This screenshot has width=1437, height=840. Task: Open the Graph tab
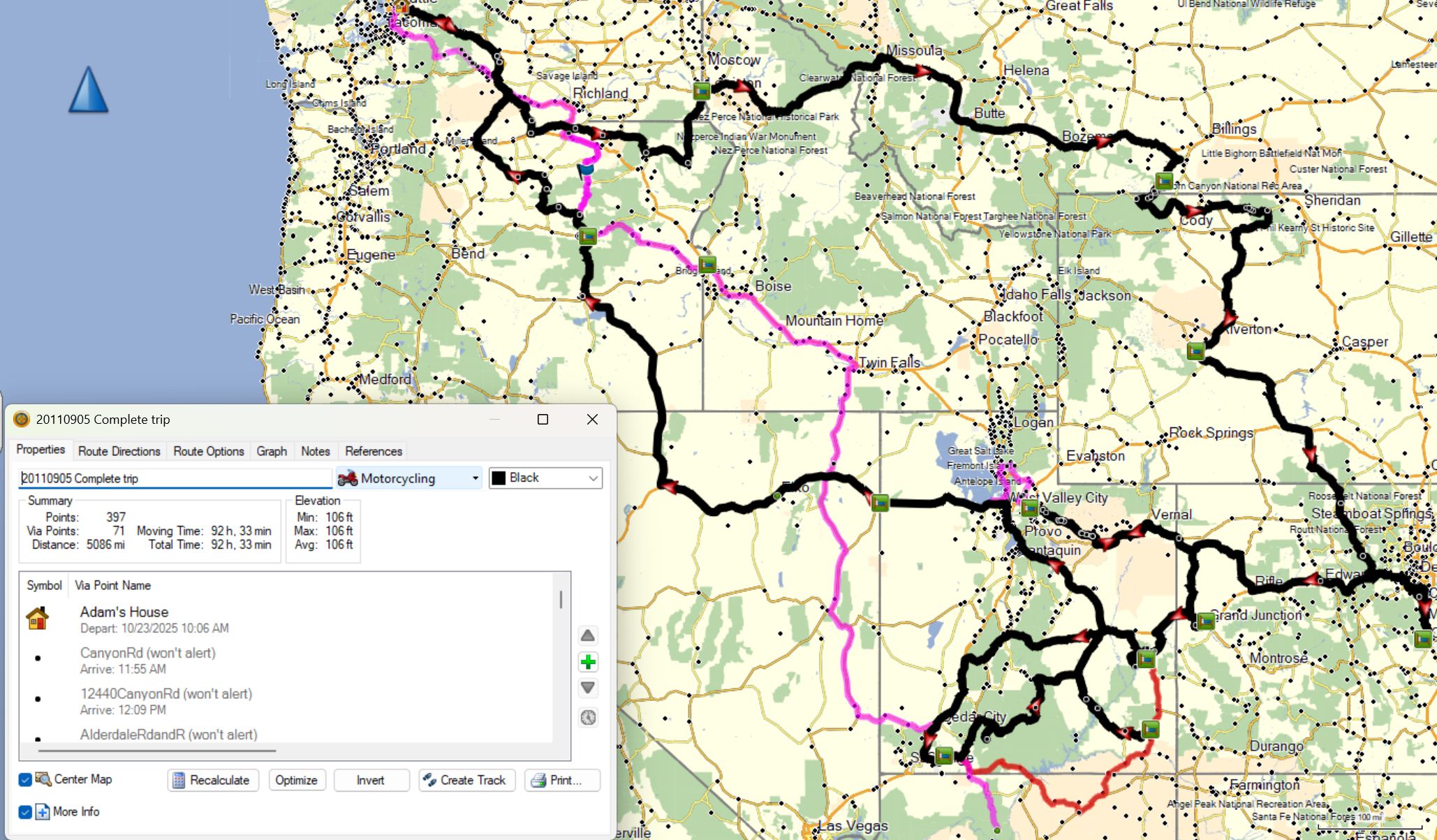(272, 451)
